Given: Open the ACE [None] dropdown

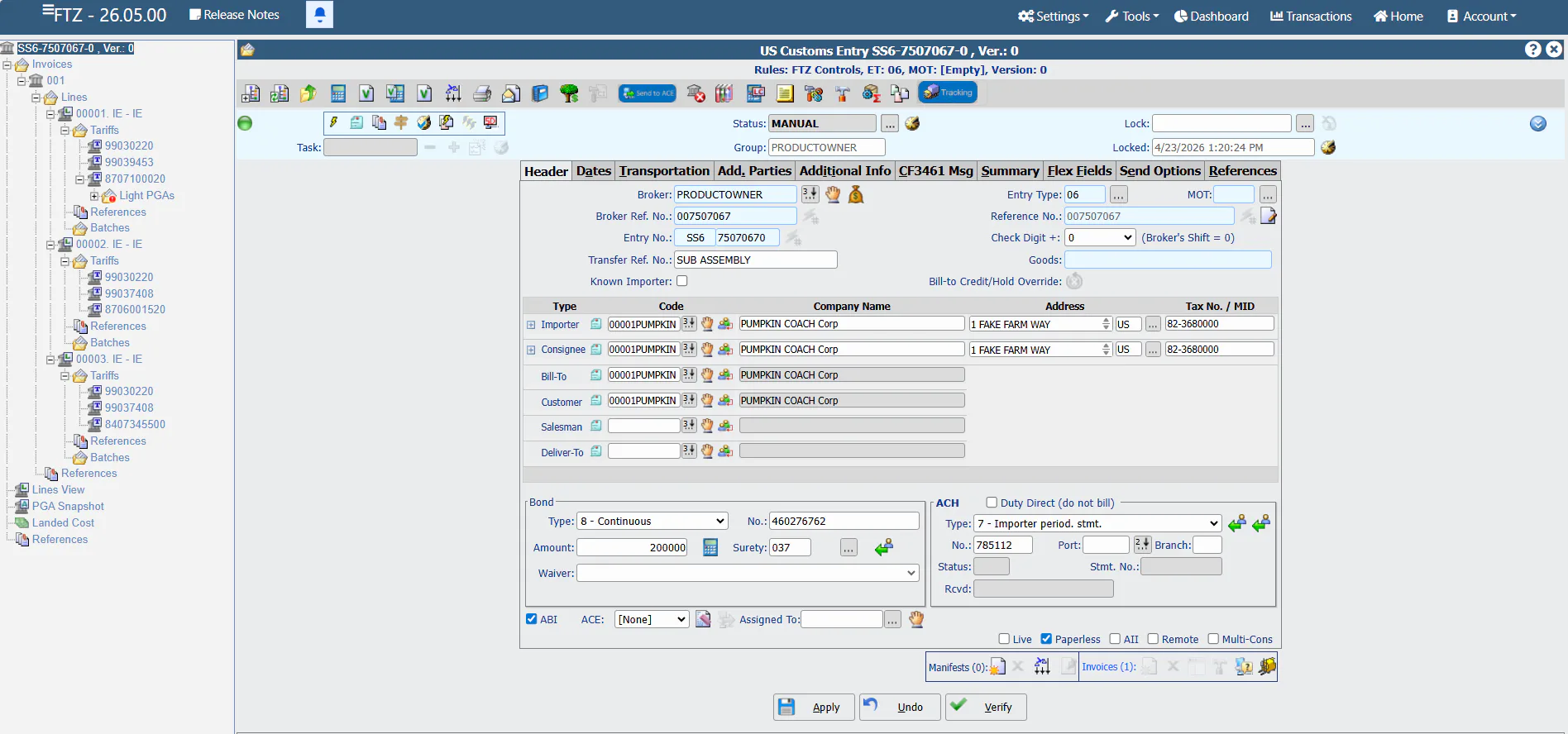Looking at the screenshot, I should tap(652, 620).
